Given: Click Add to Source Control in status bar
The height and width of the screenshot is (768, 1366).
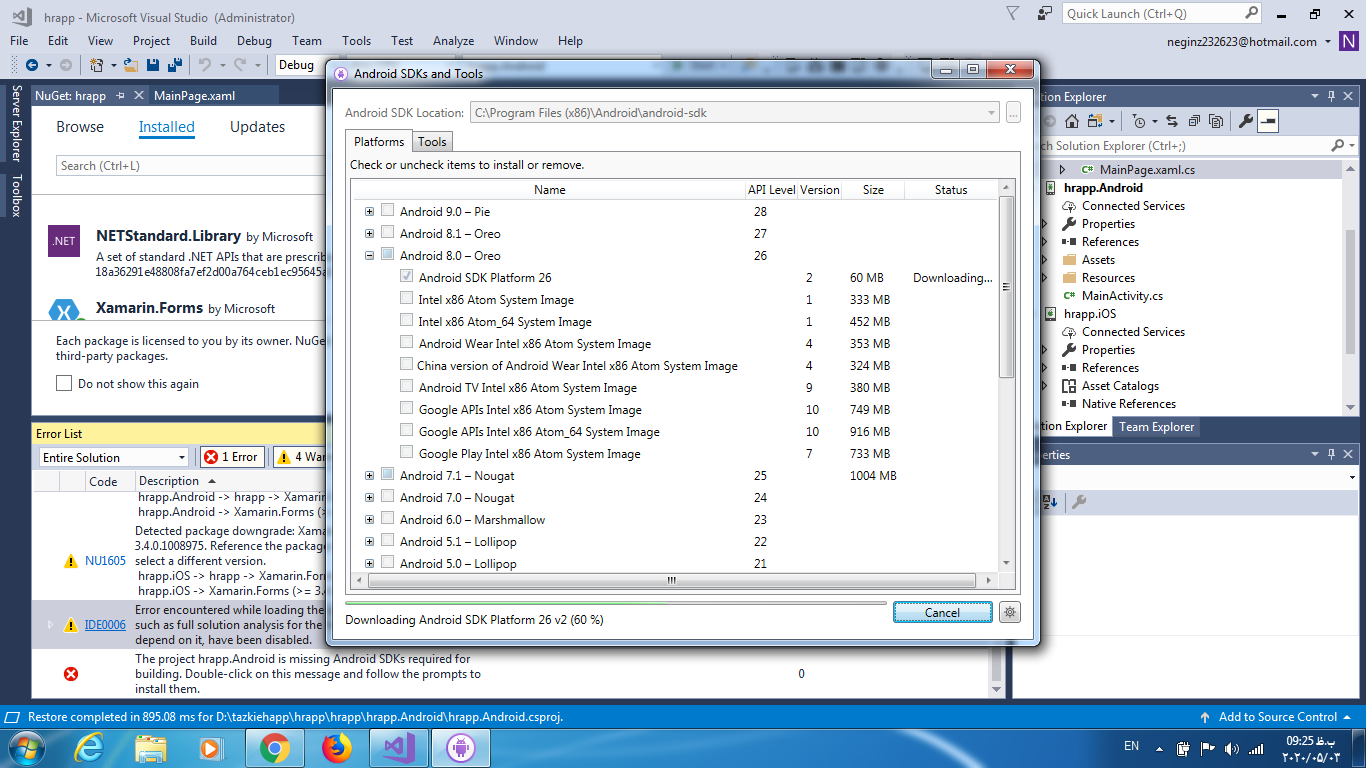Looking at the screenshot, I should click(x=1278, y=717).
